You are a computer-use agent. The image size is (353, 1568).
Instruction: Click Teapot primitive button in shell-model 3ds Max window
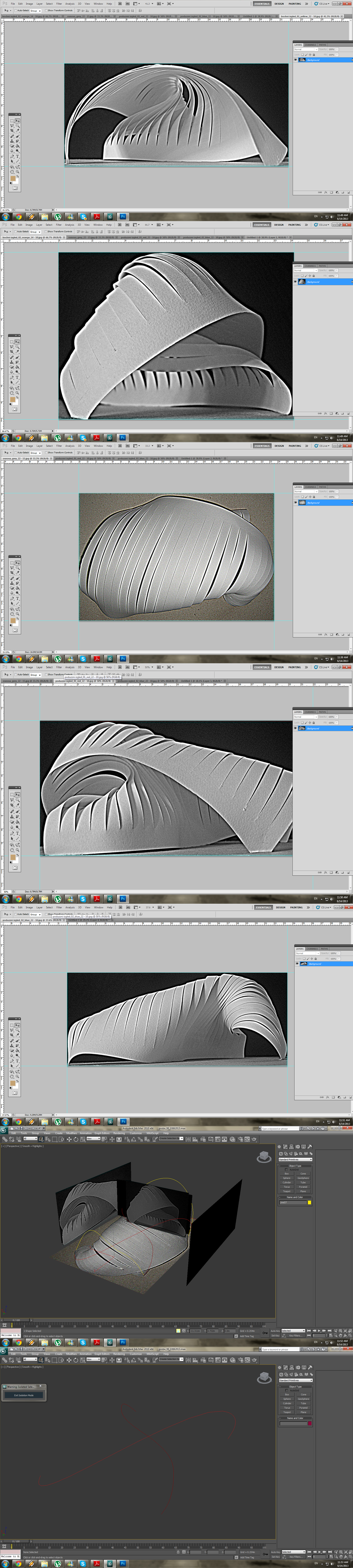point(287,1191)
